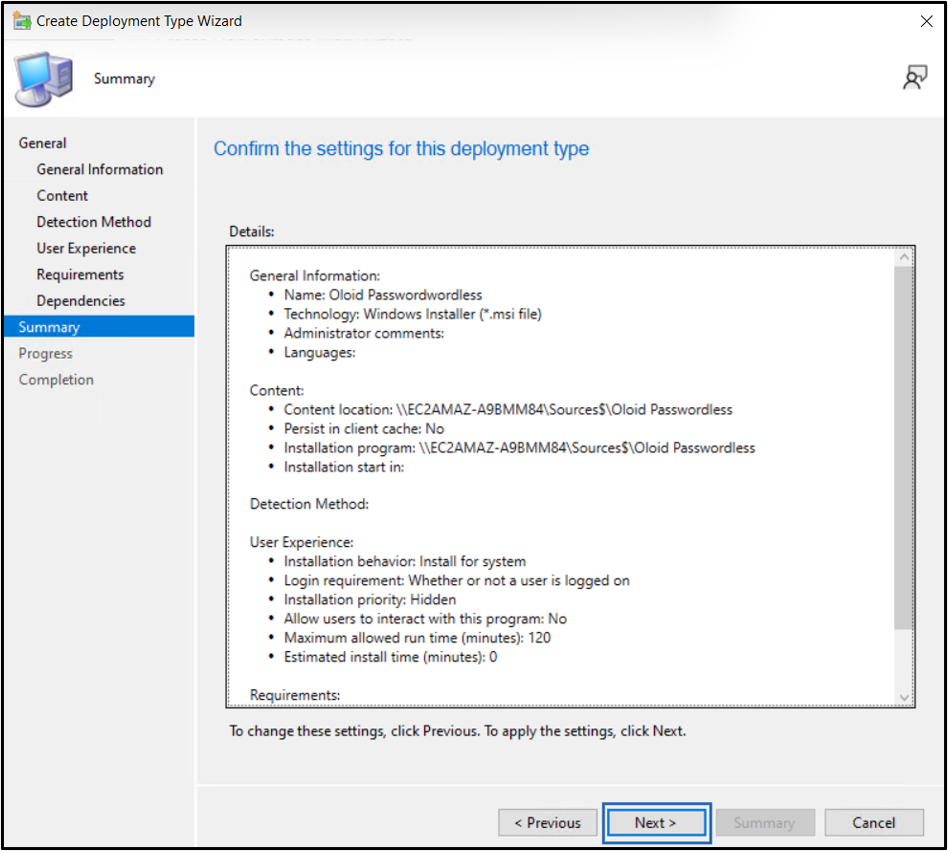The width and height of the screenshot is (948, 851).
Task: Go to the Detection Method step
Action: (x=94, y=222)
